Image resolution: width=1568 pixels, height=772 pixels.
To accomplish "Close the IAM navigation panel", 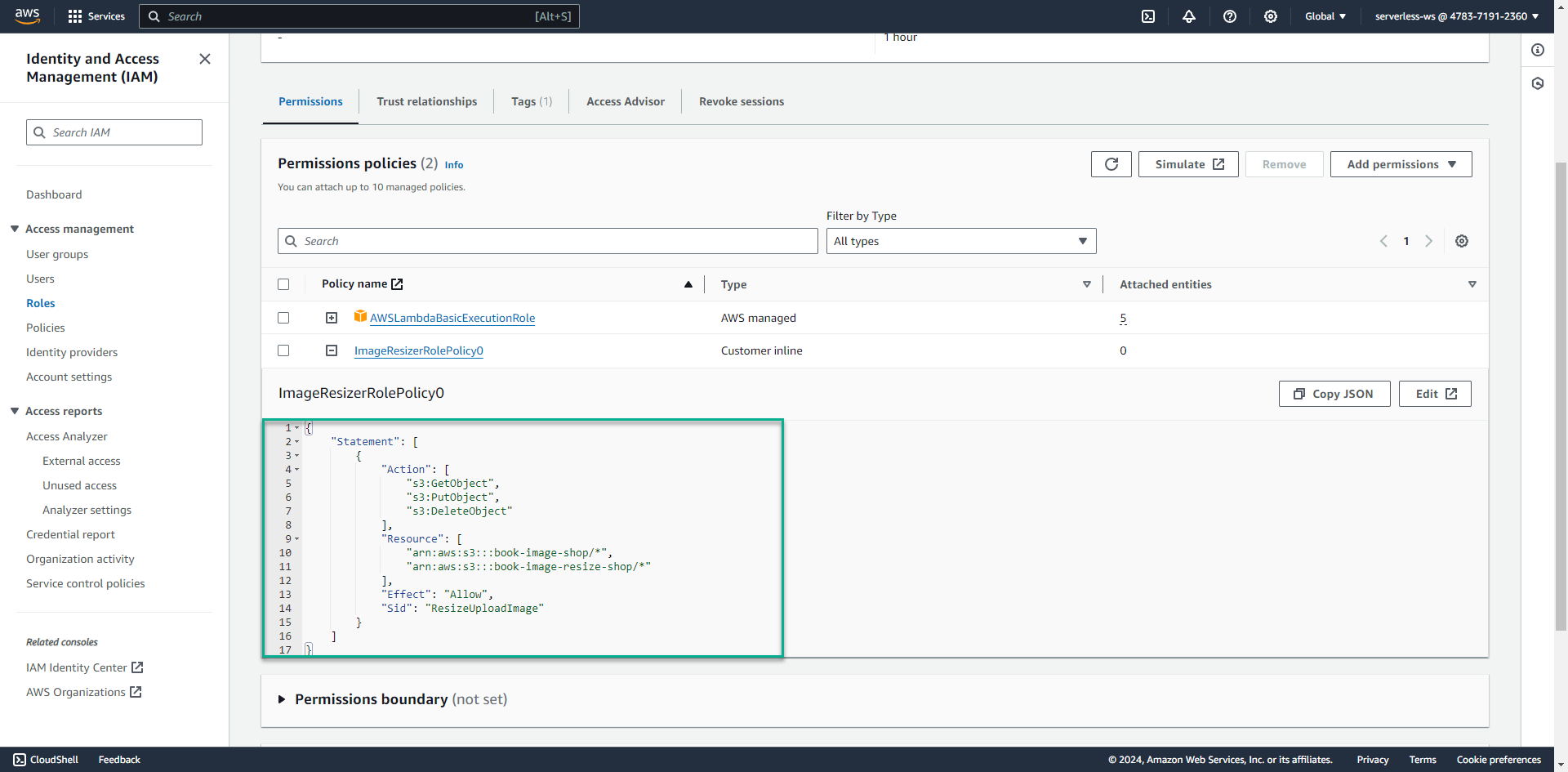I will point(205,59).
